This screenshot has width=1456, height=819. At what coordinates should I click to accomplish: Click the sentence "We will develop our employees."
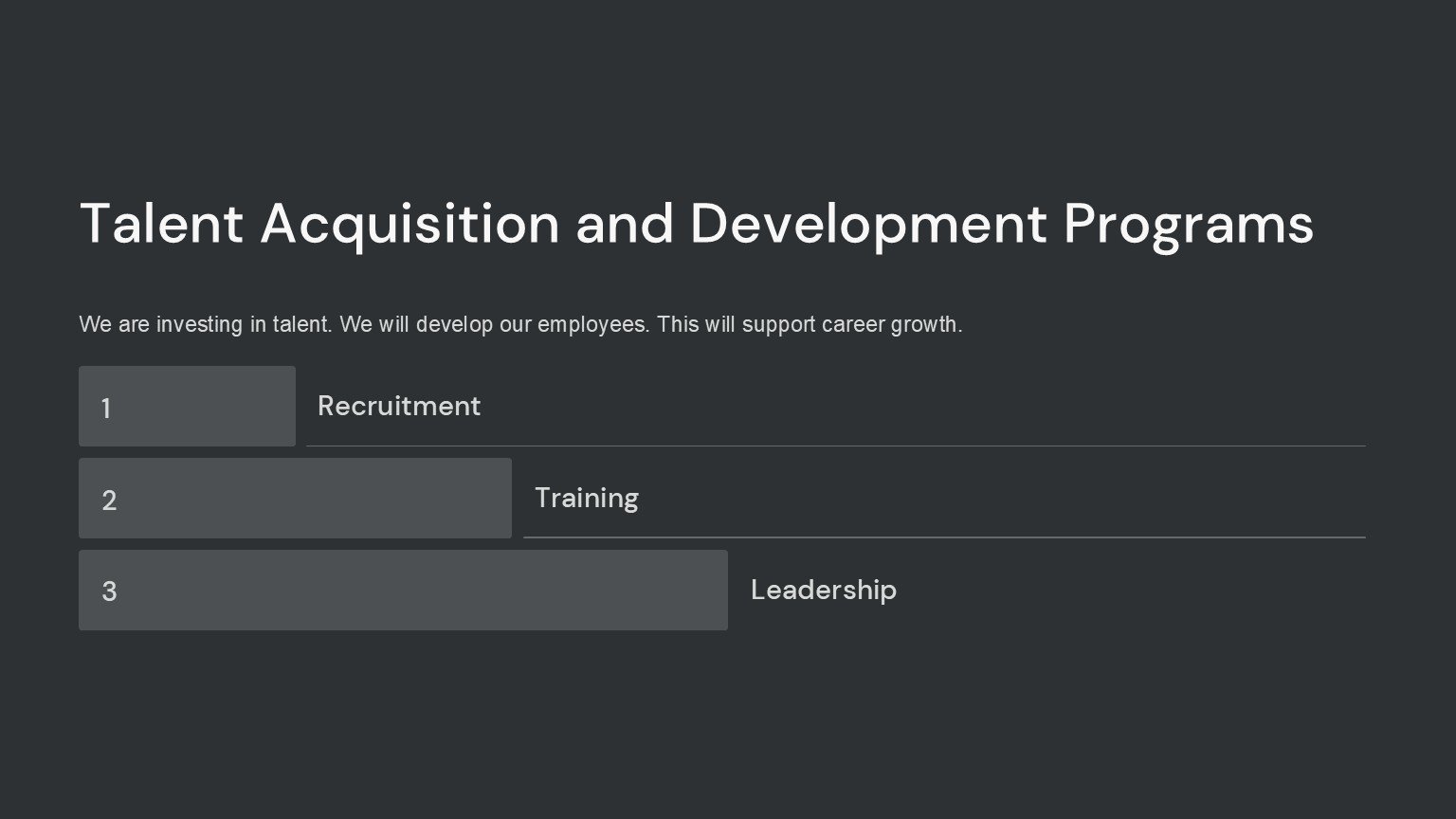495,324
